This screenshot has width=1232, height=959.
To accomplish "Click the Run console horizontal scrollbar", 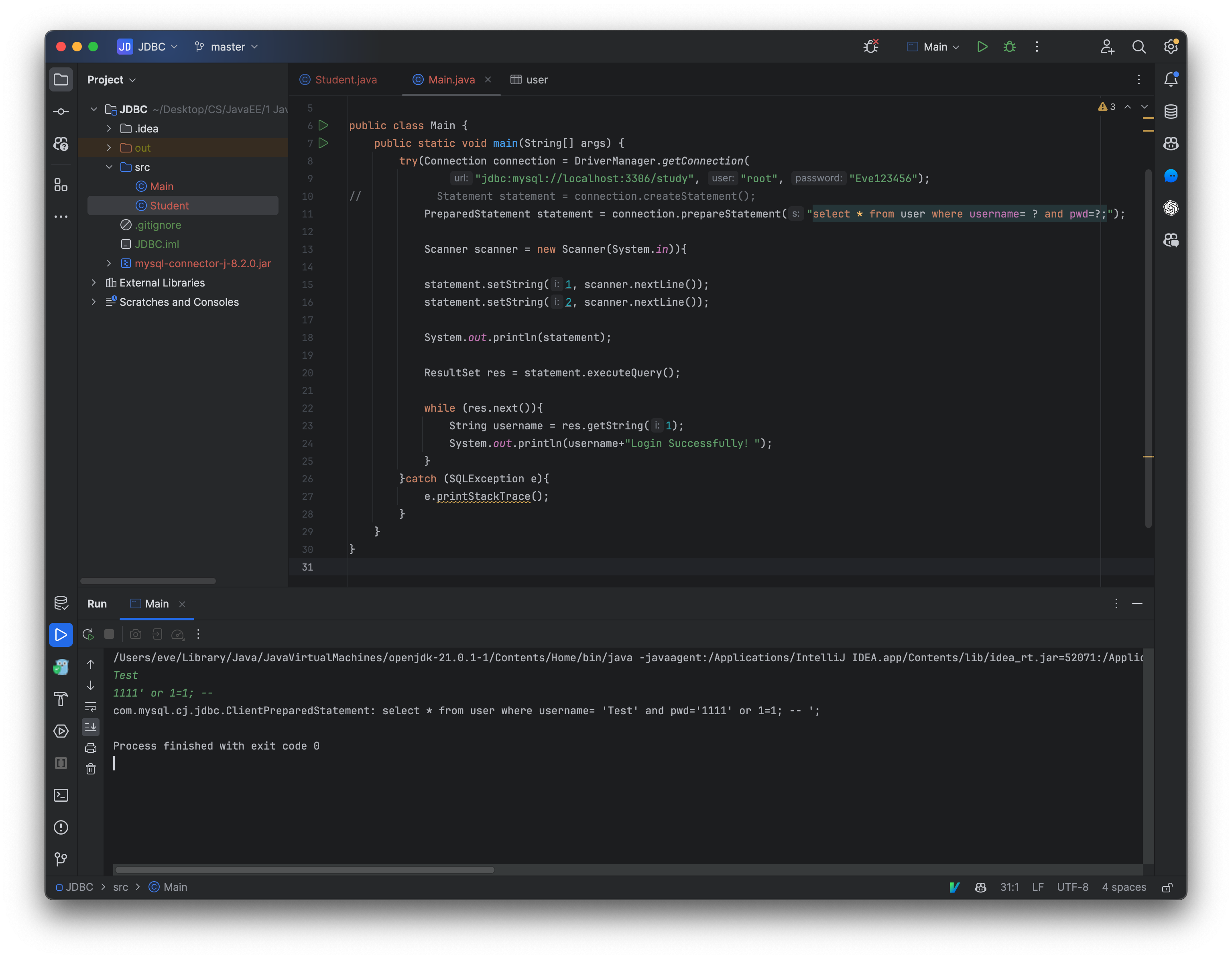I will (x=305, y=870).
